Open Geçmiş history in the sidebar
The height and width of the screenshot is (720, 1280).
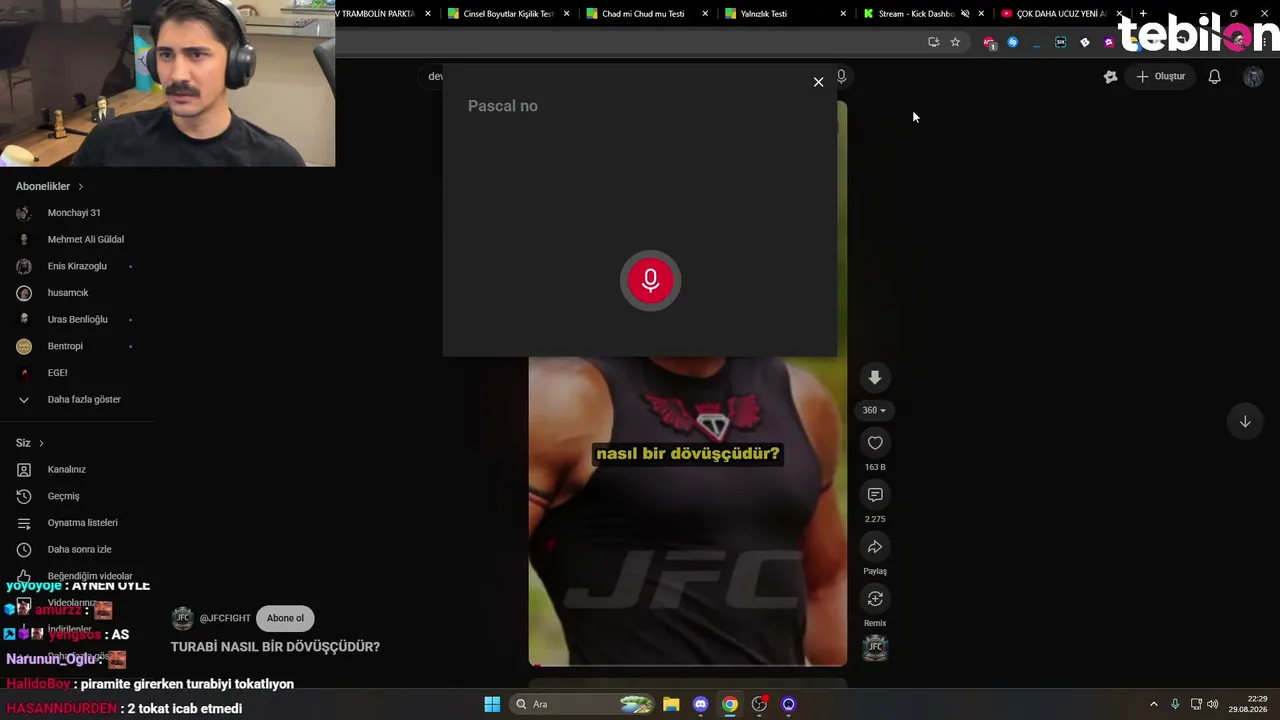63,496
